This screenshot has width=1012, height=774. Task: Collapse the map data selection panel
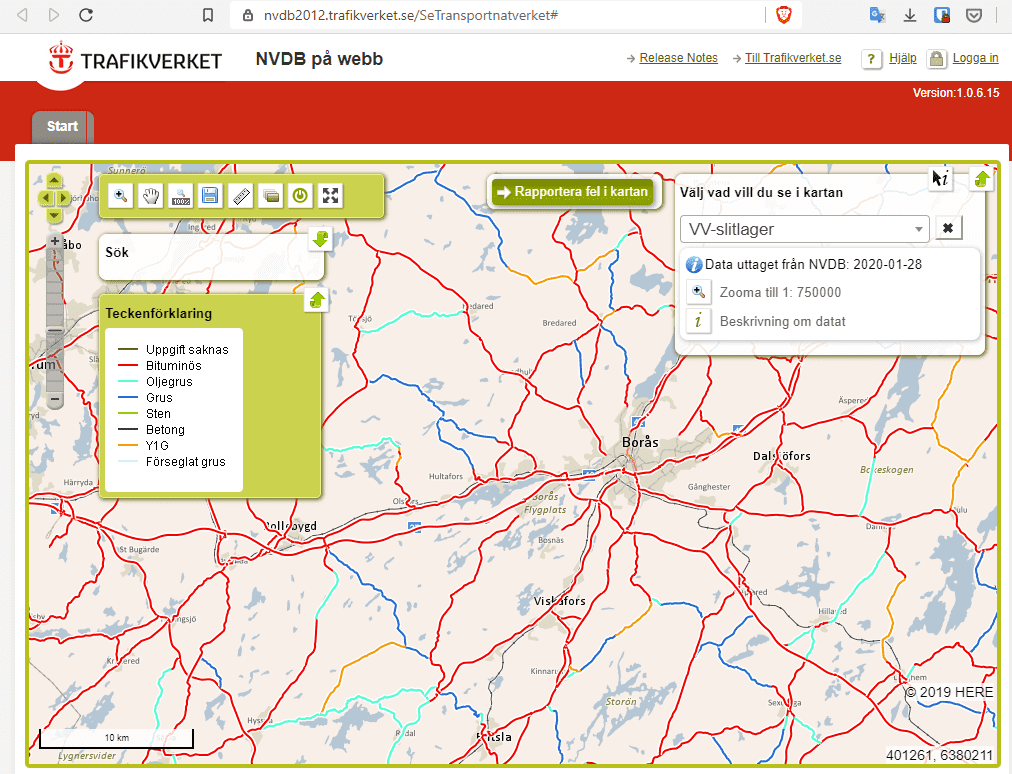[982, 178]
